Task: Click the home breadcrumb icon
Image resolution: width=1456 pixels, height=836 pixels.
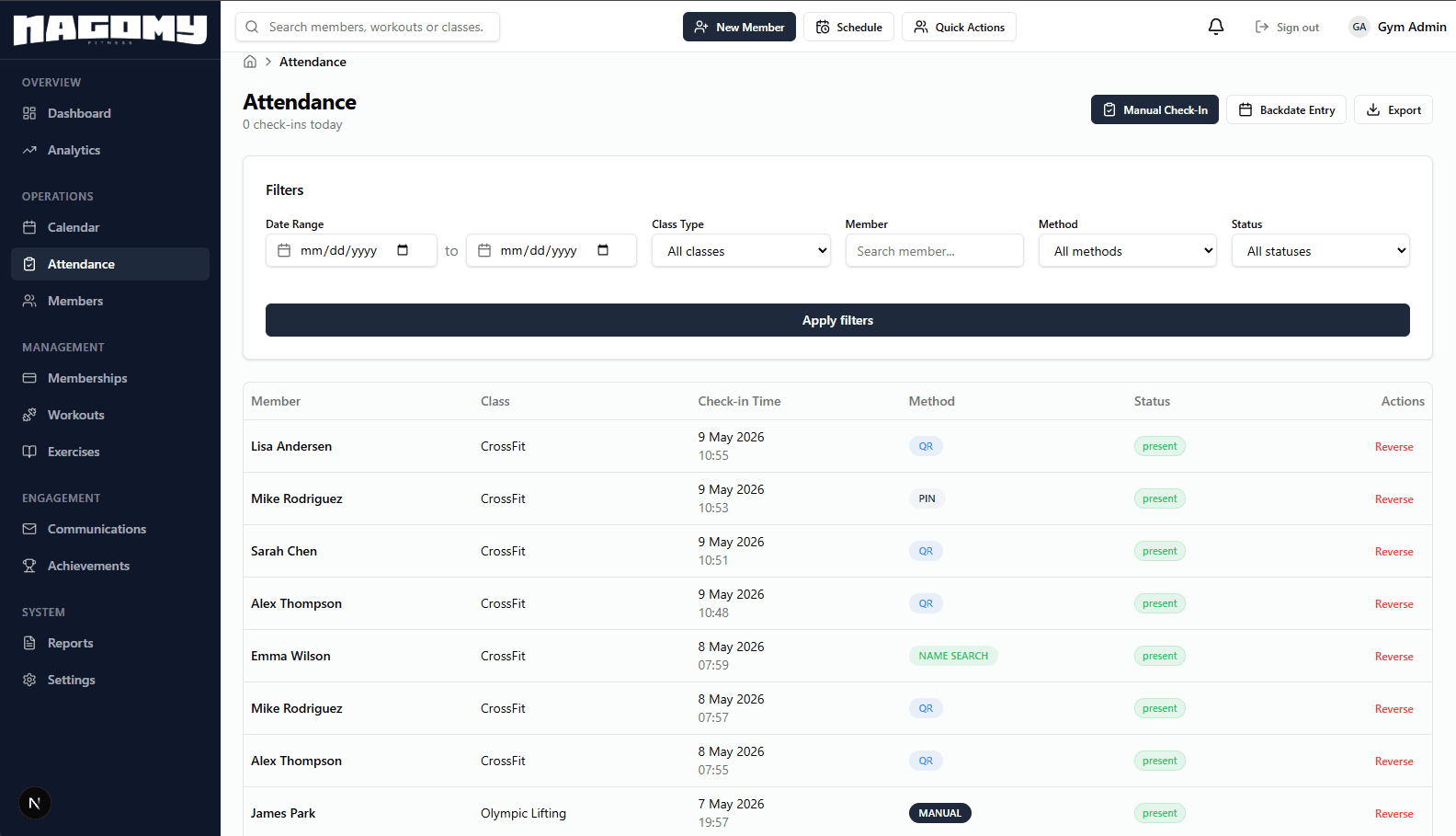Action: coord(250,62)
